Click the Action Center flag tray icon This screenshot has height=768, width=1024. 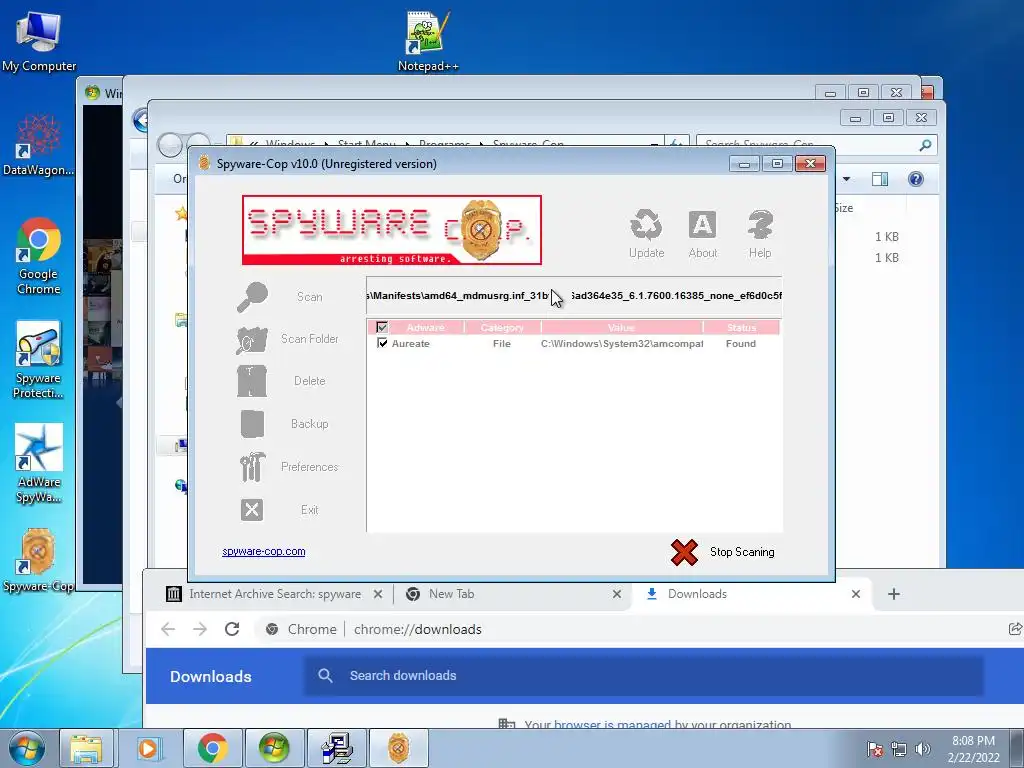click(x=875, y=749)
